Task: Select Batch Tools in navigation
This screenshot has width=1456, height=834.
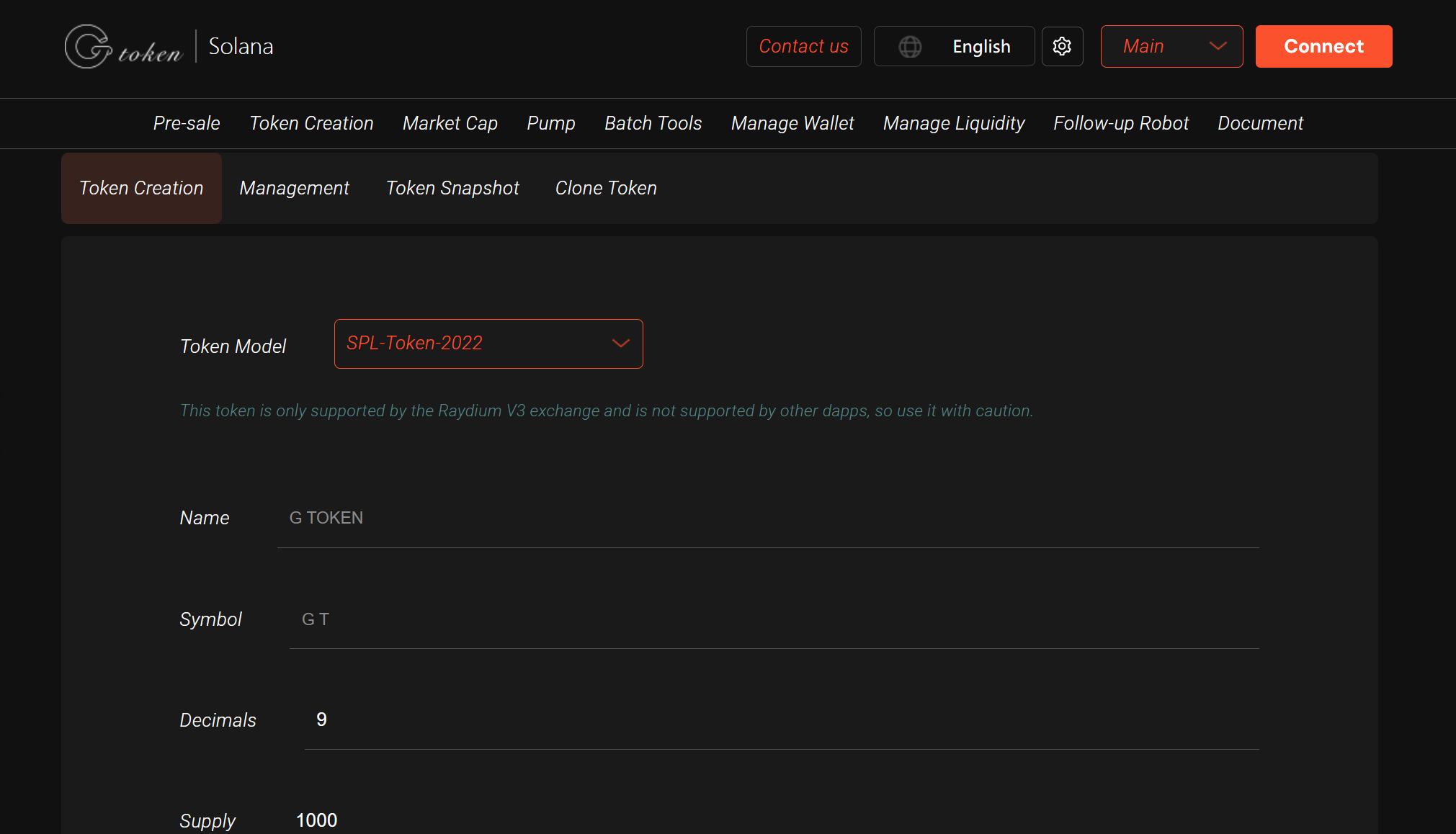Action: [653, 123]
